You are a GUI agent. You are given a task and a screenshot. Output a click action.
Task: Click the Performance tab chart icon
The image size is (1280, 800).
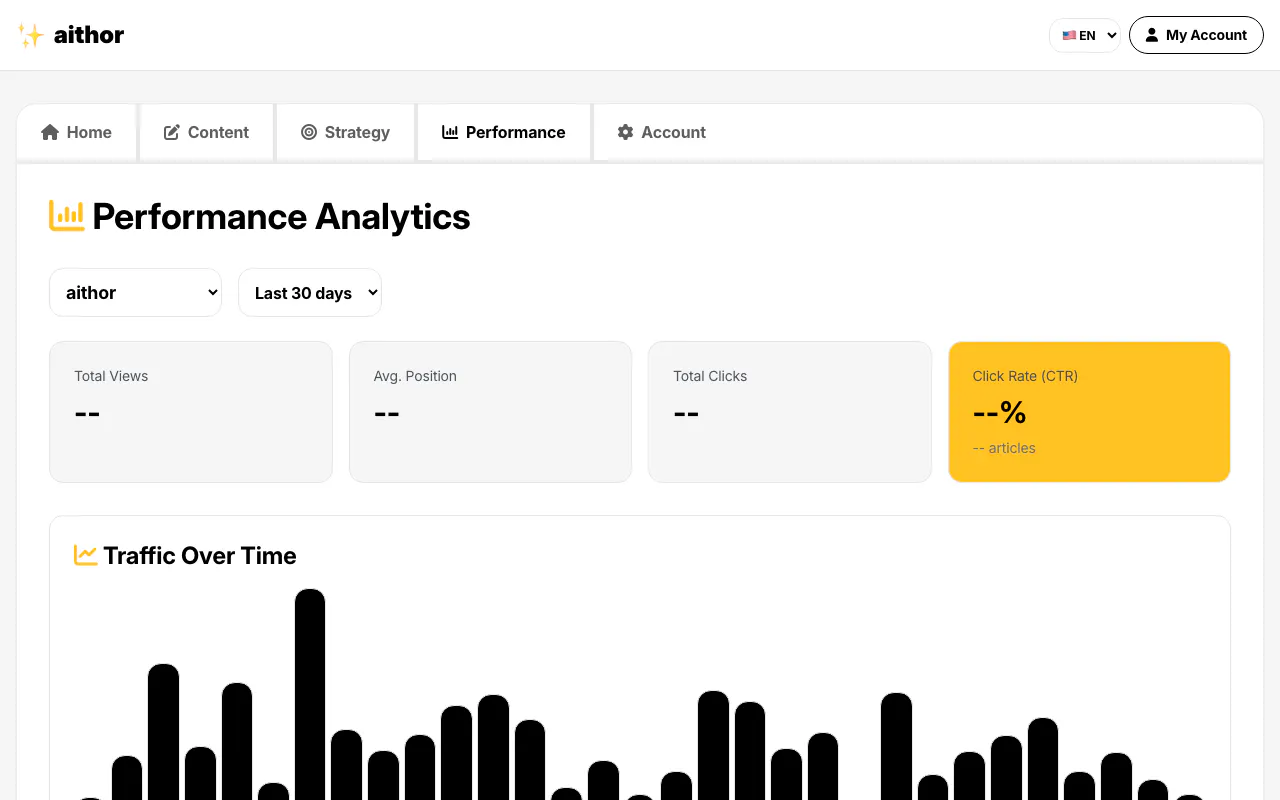(450, 132)
